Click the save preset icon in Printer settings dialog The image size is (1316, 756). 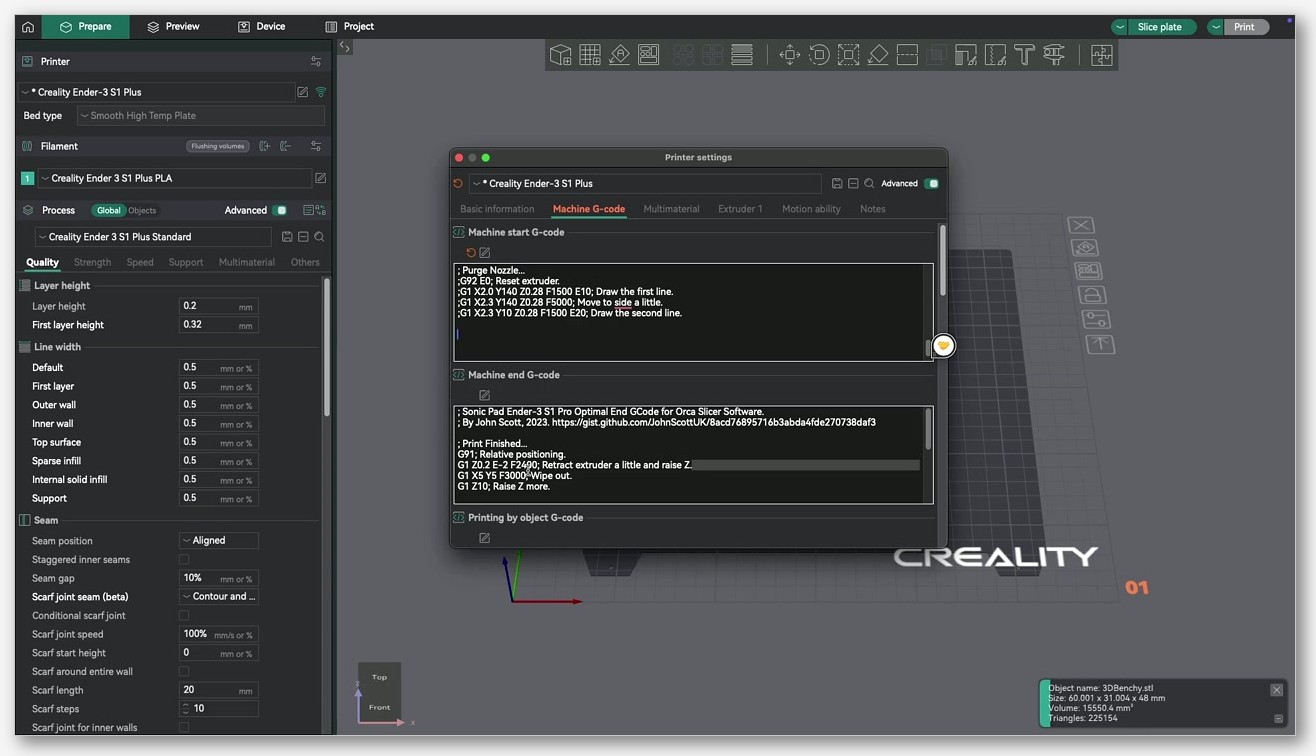click(x=837, y=184)
